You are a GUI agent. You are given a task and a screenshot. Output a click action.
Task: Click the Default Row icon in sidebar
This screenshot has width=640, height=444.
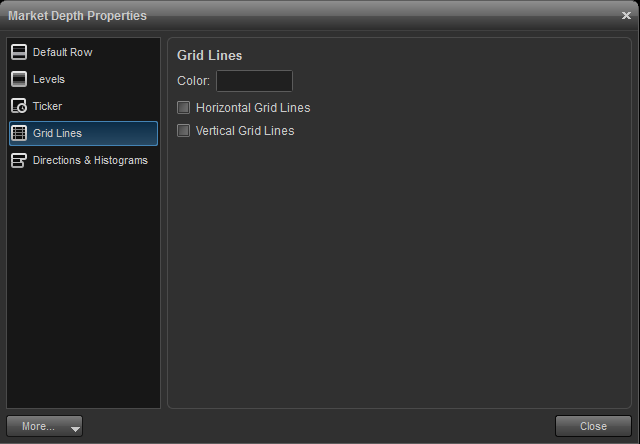point(19,52)
